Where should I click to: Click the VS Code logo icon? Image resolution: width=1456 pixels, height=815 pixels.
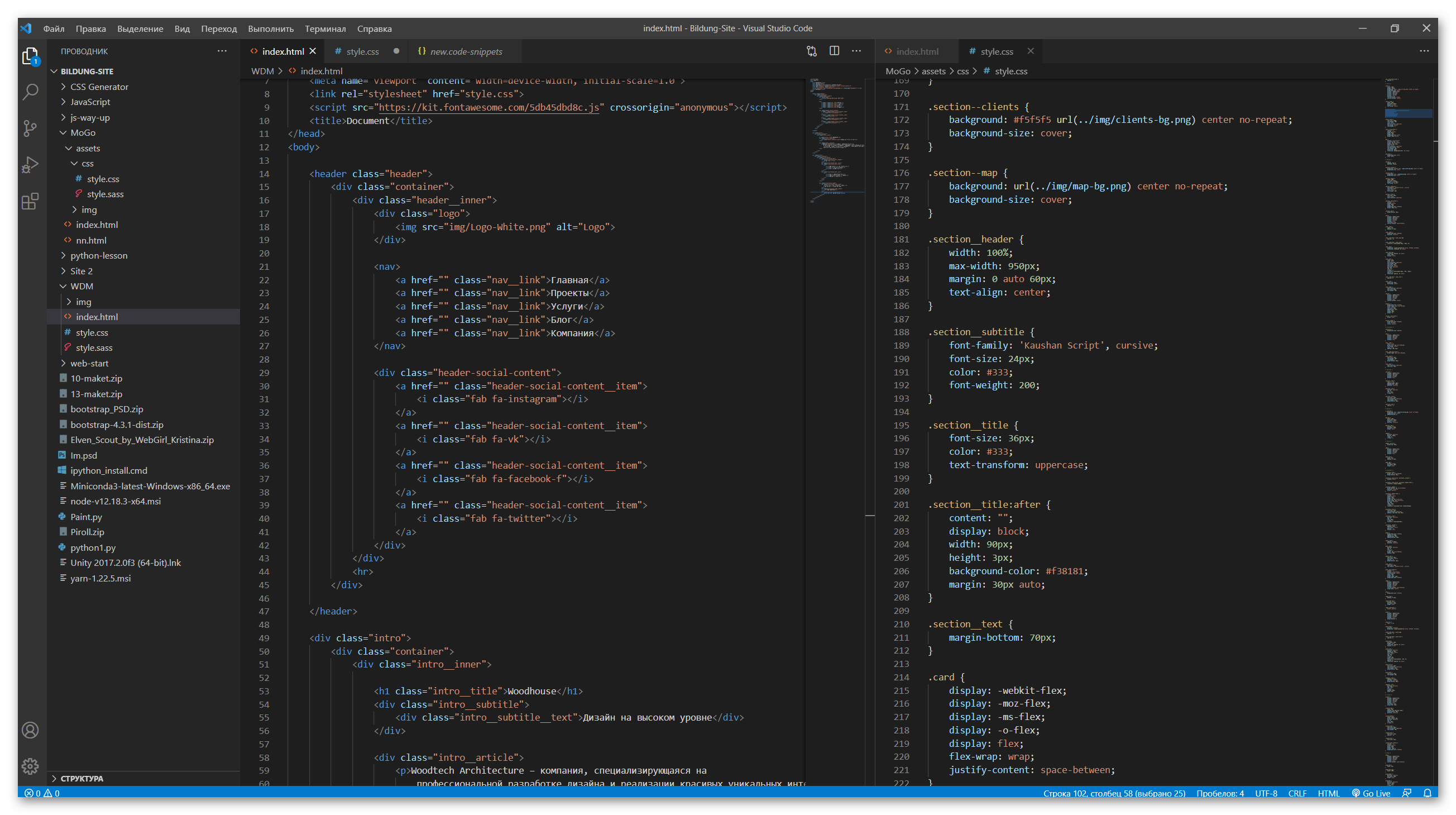click(x=26, y=28)
